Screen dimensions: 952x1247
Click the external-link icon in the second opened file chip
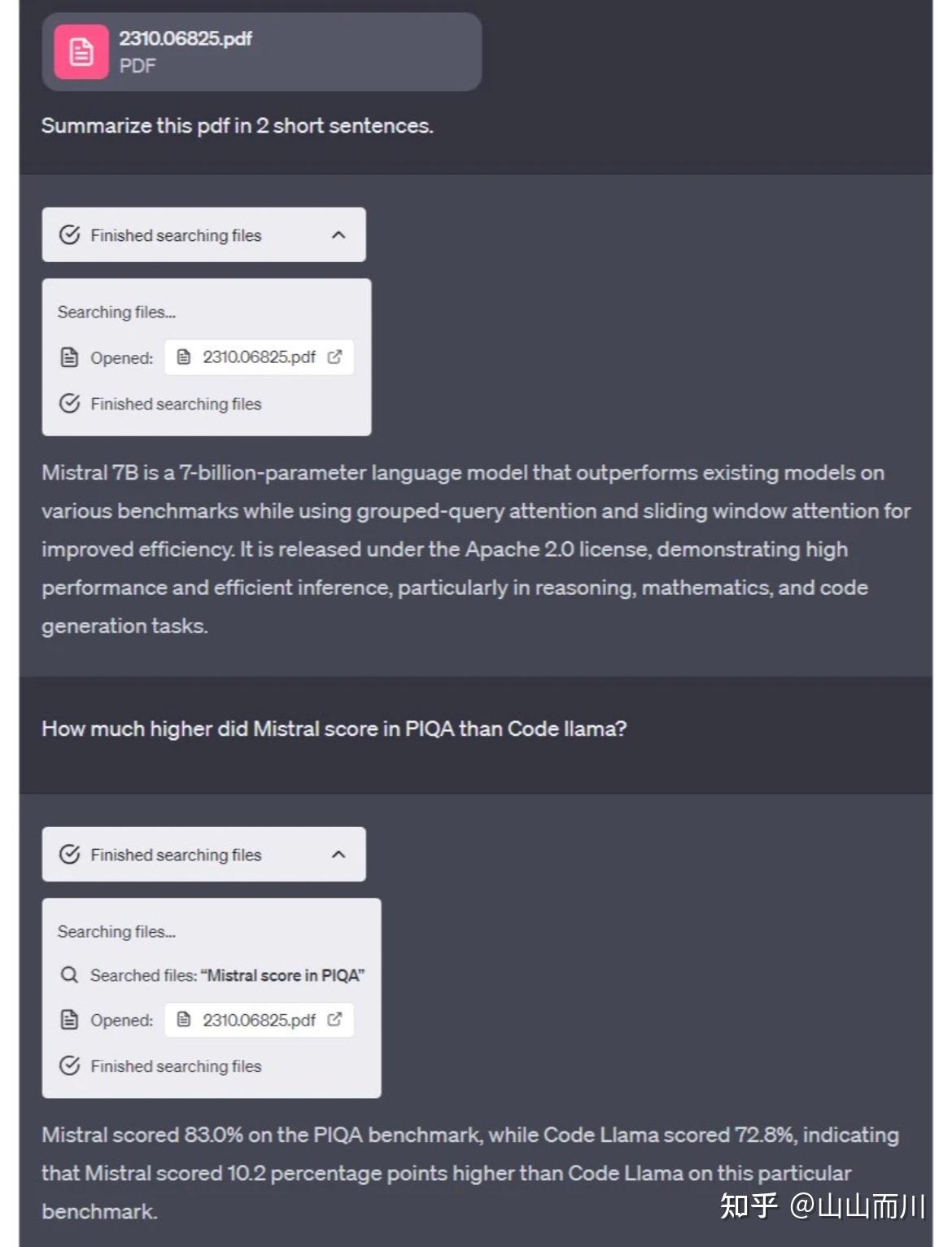tap(334, 1020)
